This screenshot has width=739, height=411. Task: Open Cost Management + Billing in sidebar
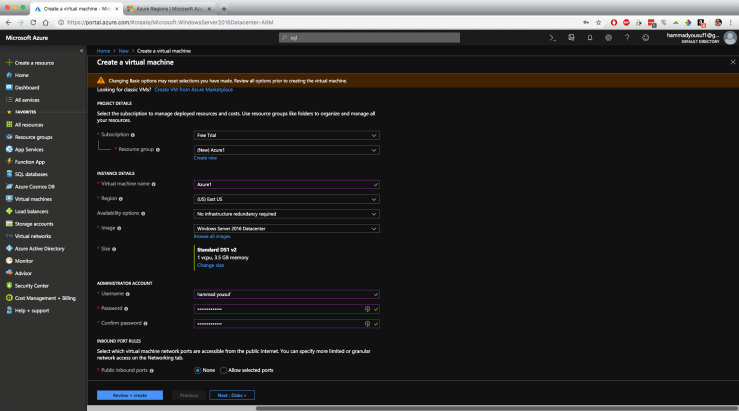[43, 298]
